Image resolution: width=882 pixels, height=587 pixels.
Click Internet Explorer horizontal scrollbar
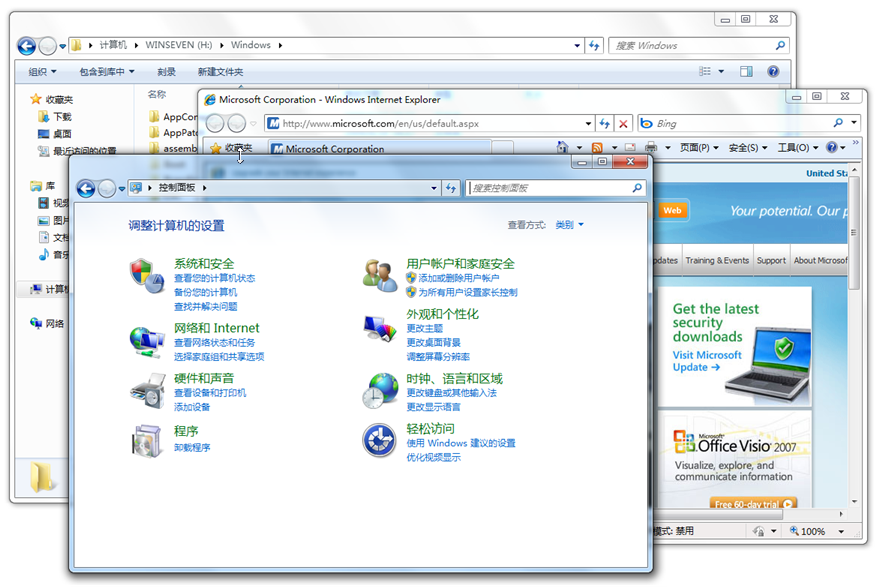[x=718, y=514]
